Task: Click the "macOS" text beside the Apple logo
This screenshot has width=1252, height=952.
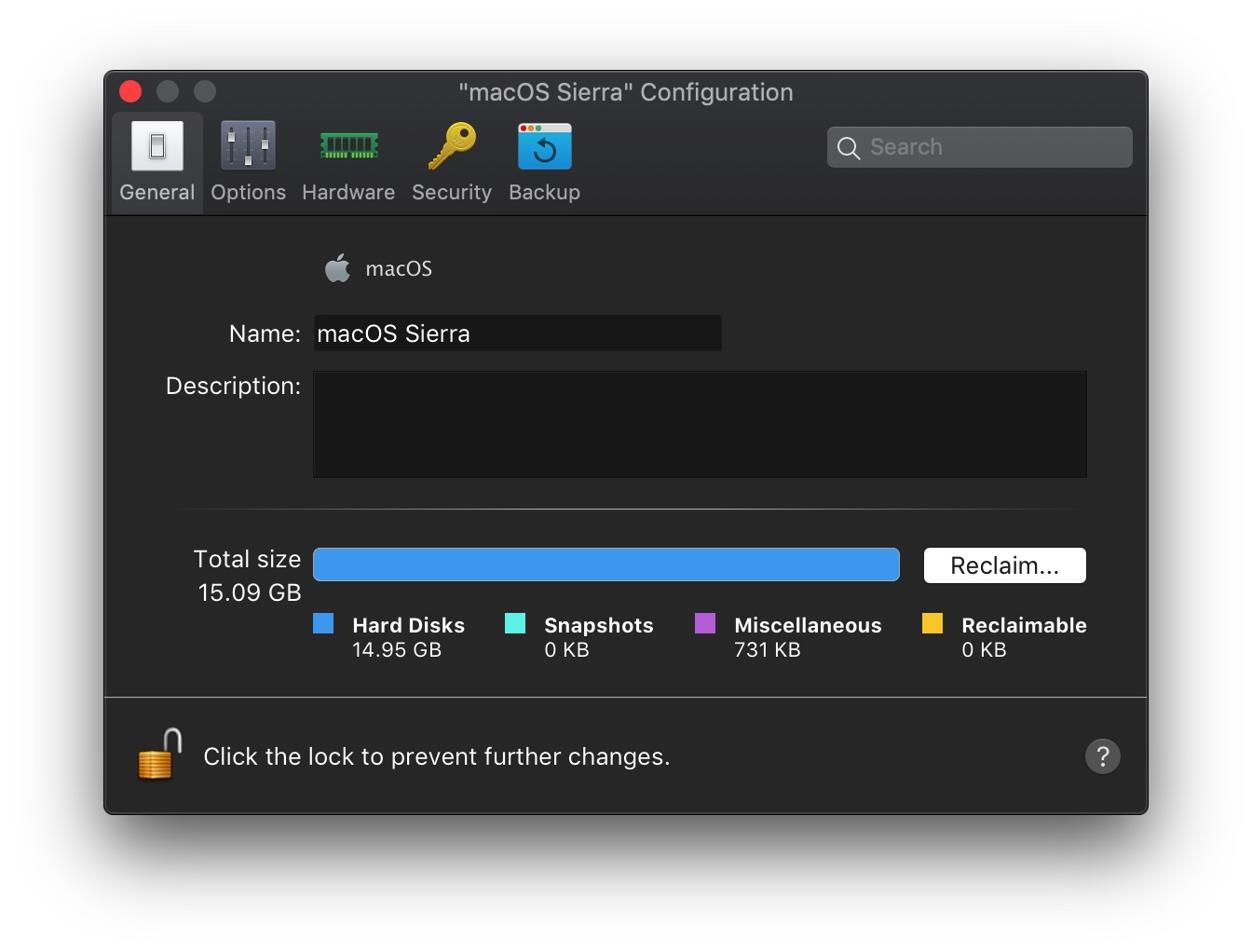Action: (399, 268)
